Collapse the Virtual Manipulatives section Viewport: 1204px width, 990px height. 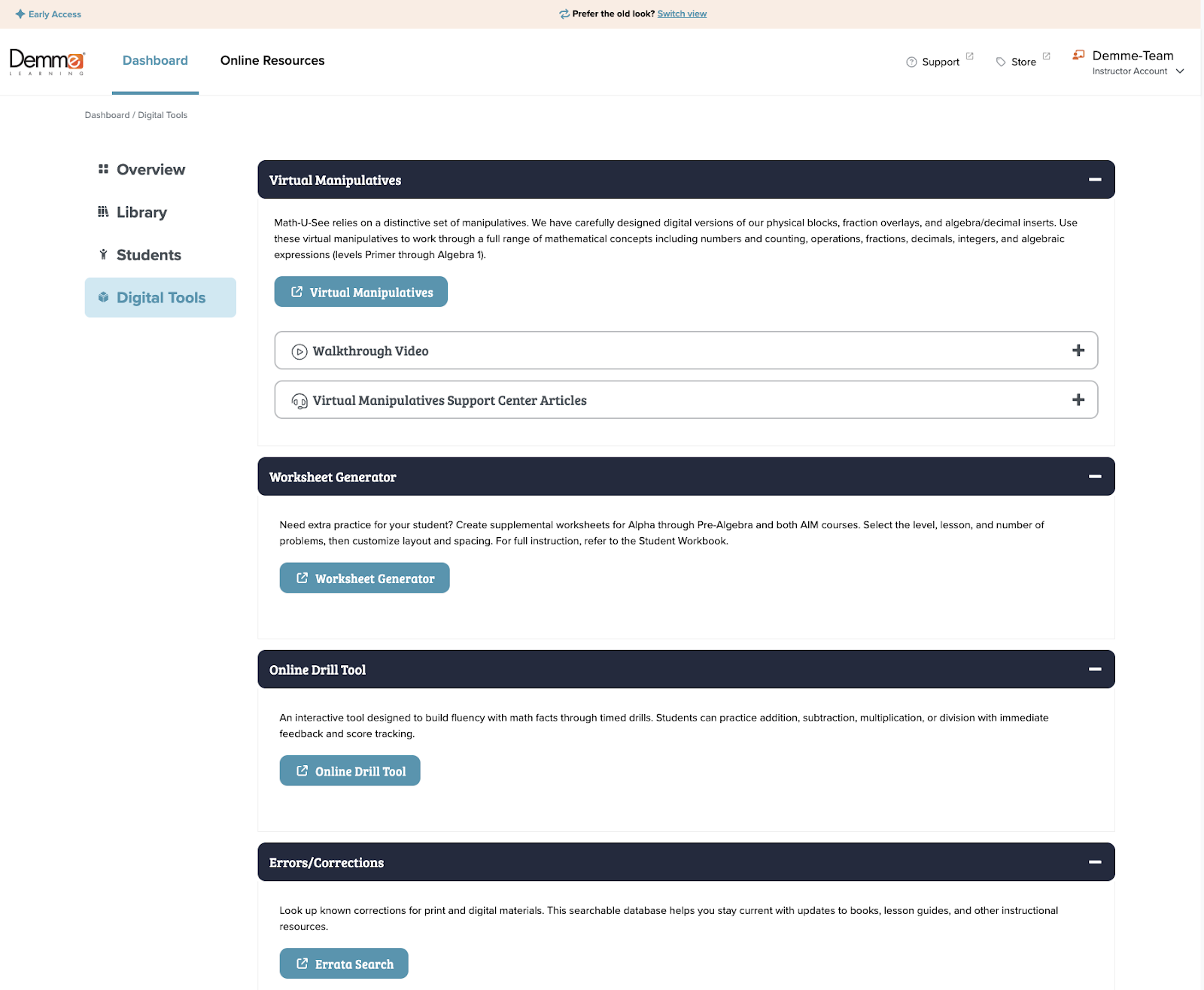coord(1095,180)
